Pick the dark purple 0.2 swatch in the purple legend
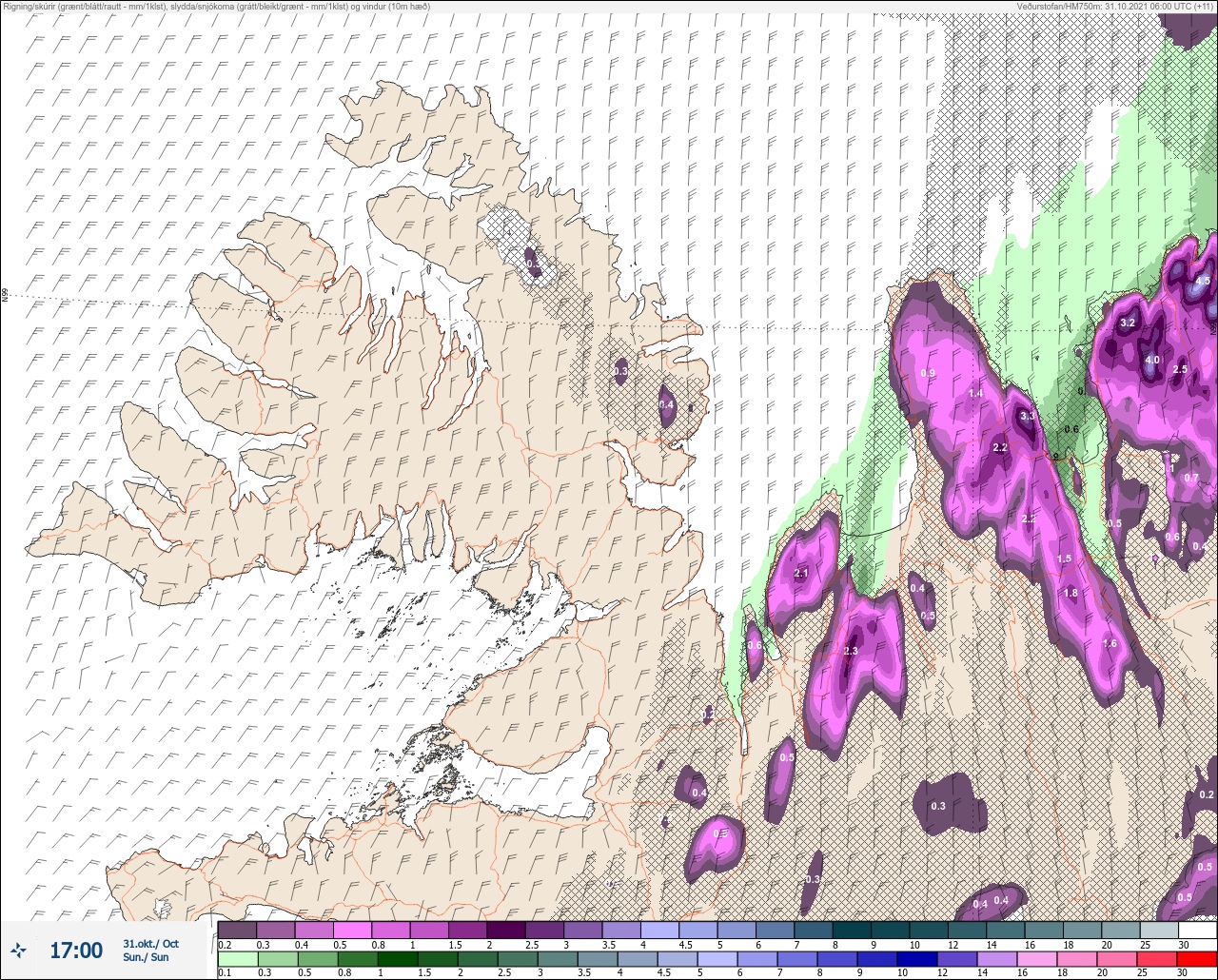The width and height of the screenshot is (1218, 980). click(237, 930)
